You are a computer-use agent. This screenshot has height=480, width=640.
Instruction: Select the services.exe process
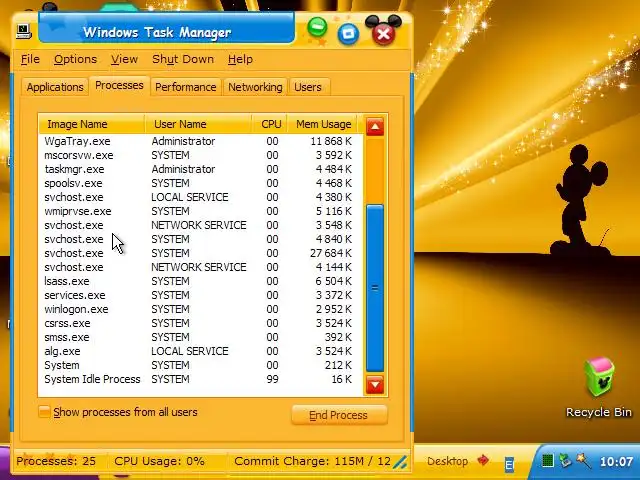200,295
